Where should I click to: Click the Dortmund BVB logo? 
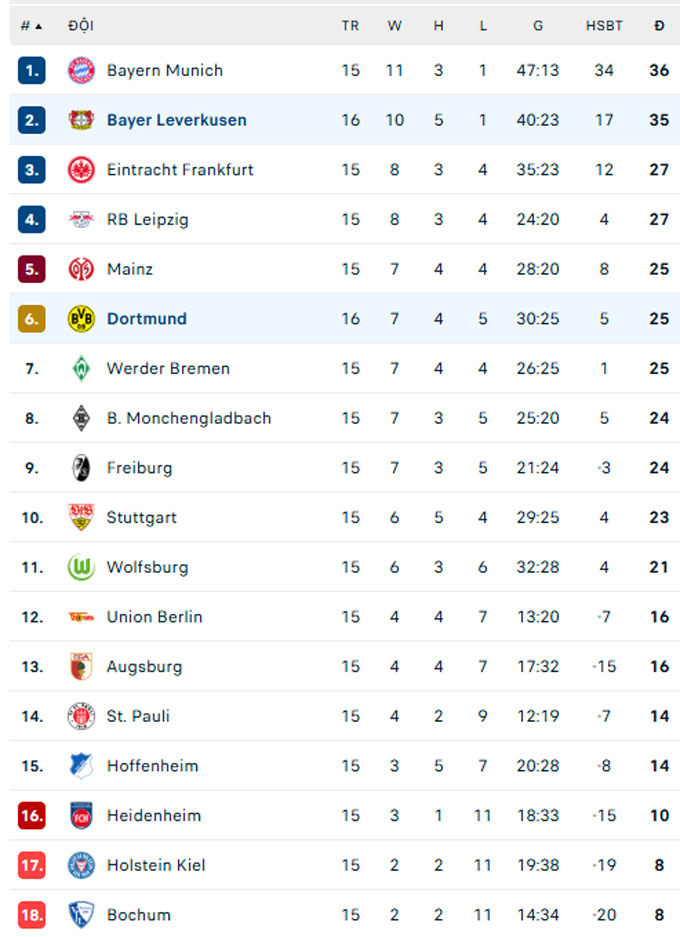tap(81, 319)
